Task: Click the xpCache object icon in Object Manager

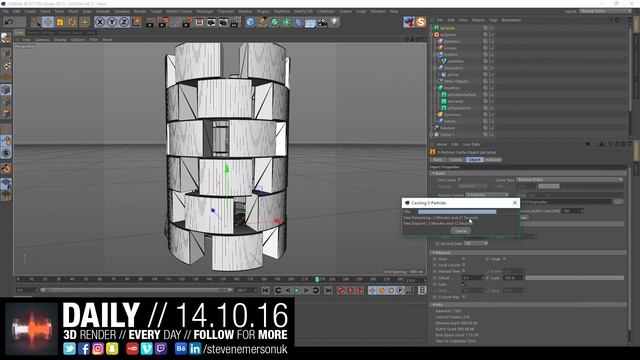Action: pos(436,28)
